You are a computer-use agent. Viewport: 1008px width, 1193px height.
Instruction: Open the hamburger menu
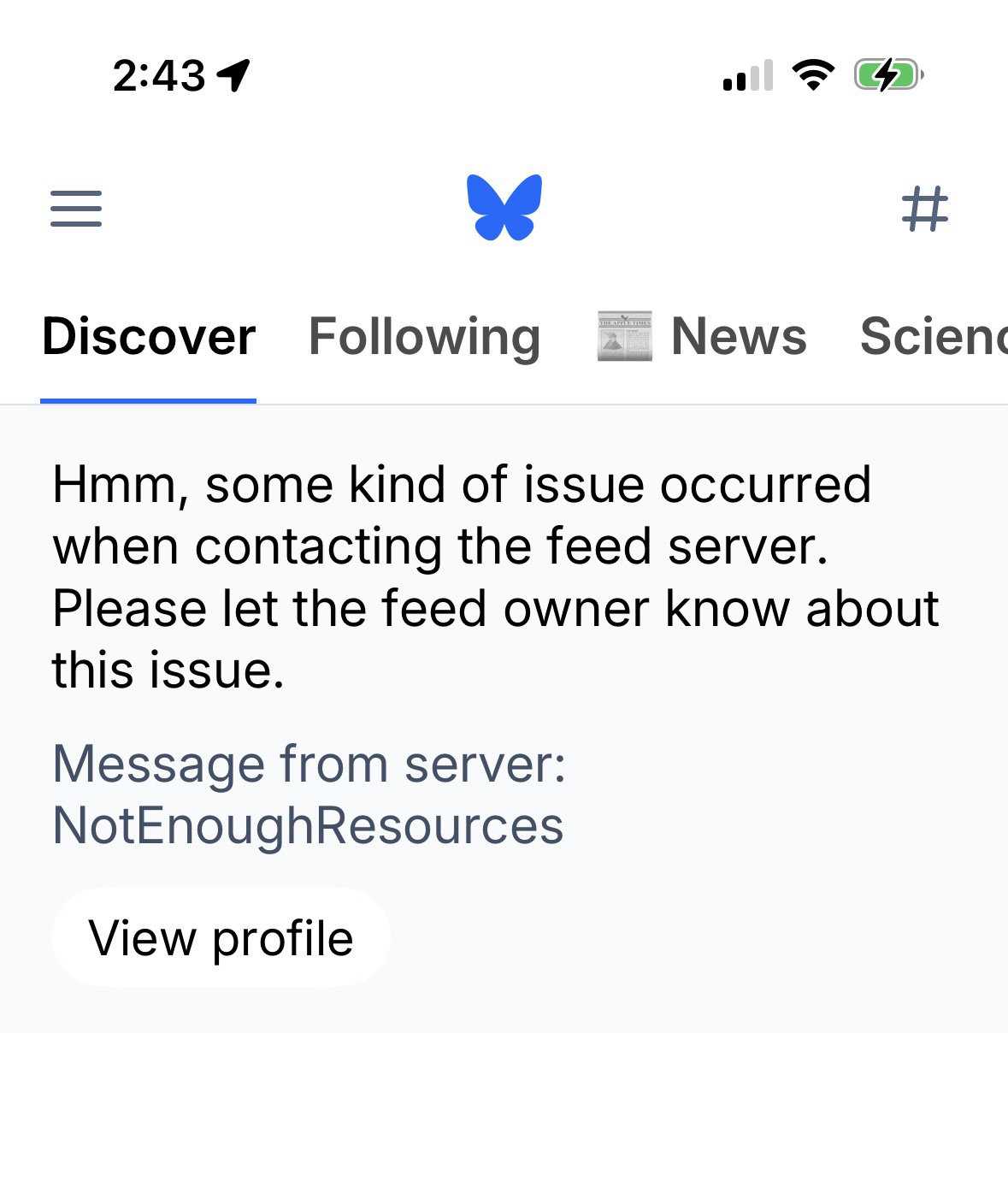76,209
